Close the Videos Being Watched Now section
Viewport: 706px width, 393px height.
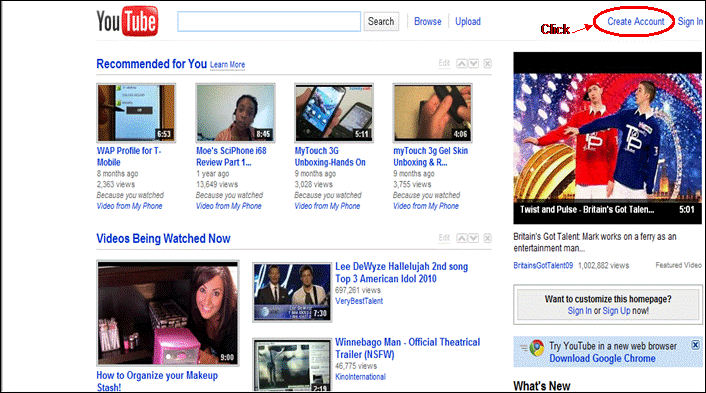click(488, 238)
